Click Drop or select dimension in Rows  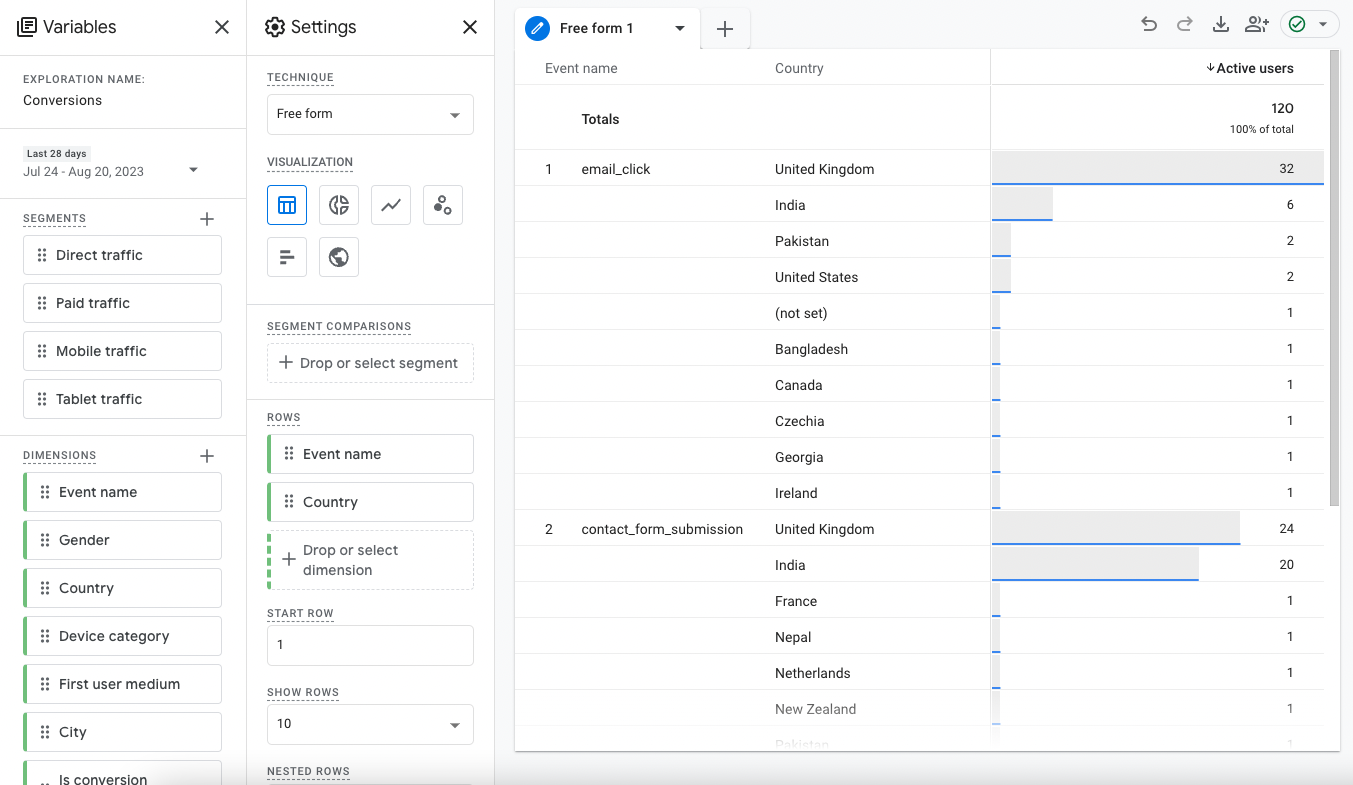(370, 560)
